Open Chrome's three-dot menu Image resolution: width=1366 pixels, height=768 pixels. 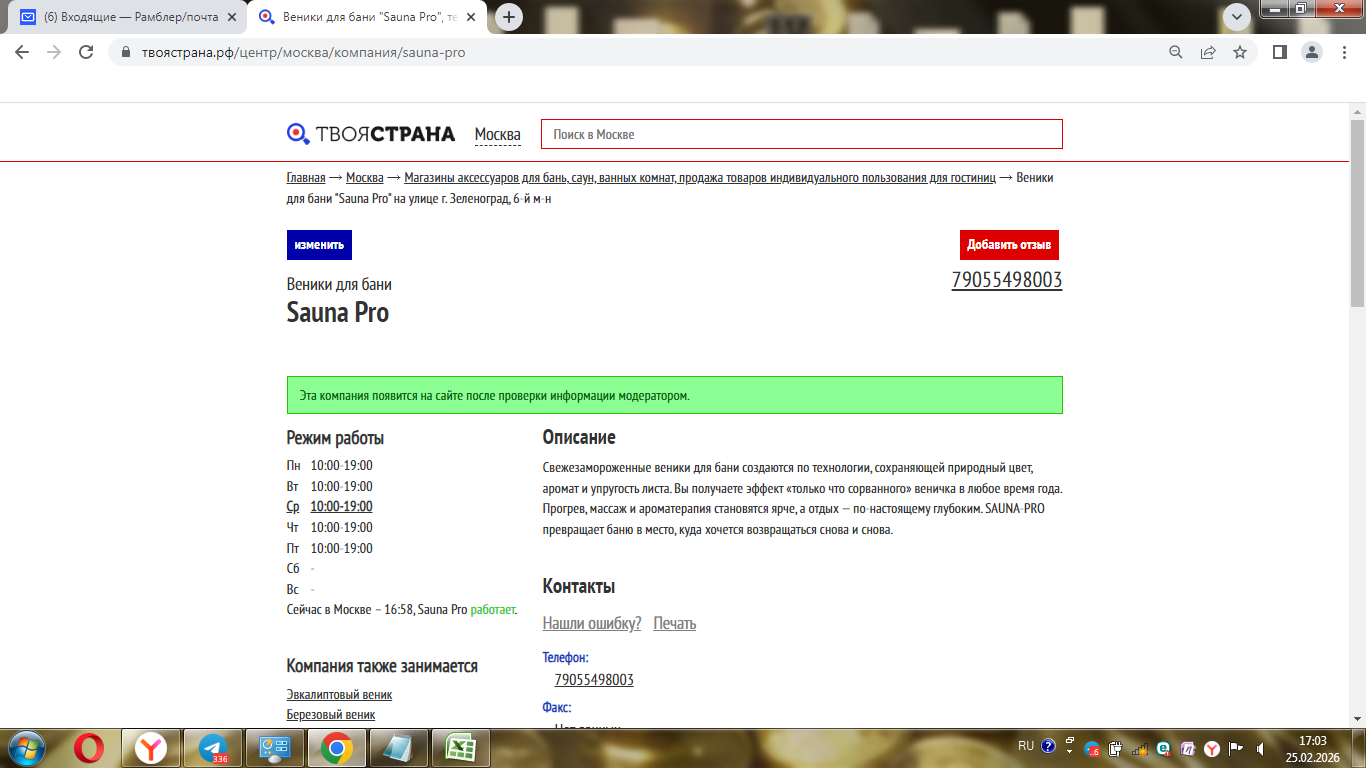click(1344, 53)
